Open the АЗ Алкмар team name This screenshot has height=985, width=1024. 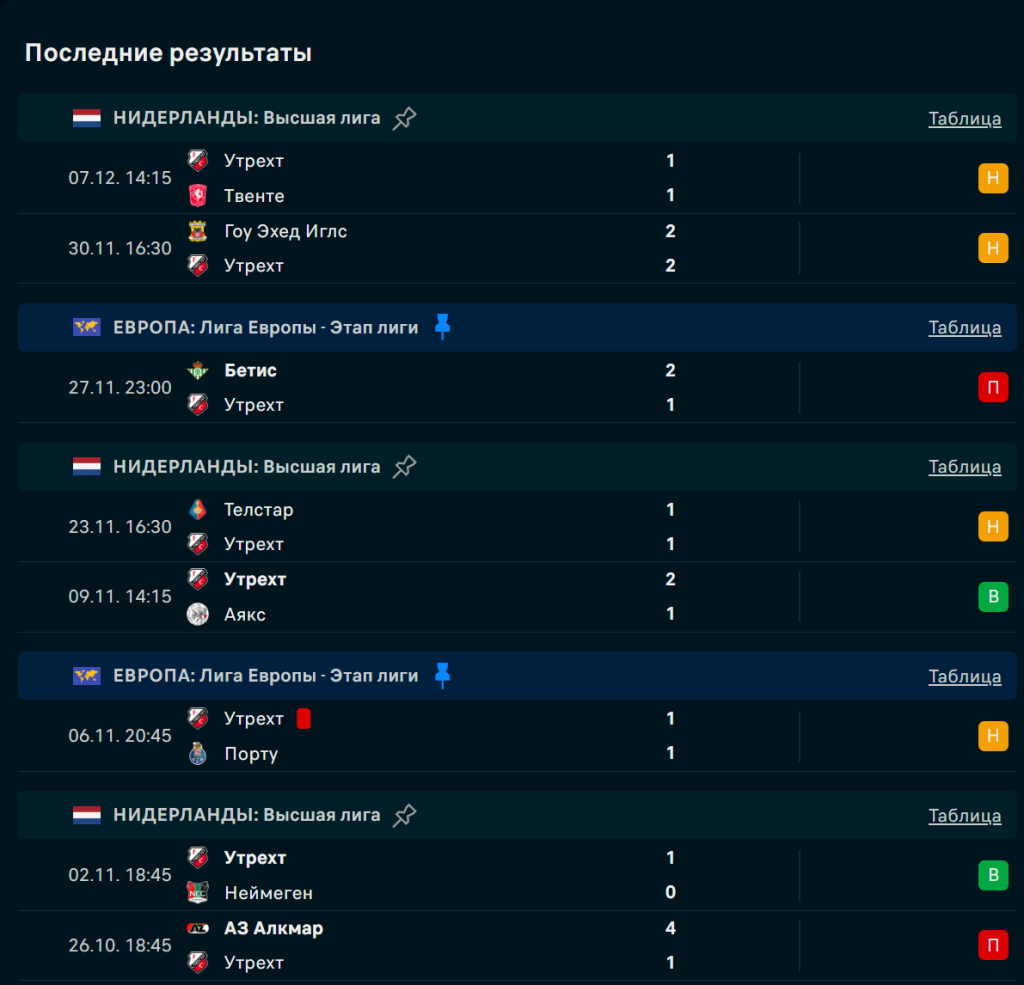(273, 928)
